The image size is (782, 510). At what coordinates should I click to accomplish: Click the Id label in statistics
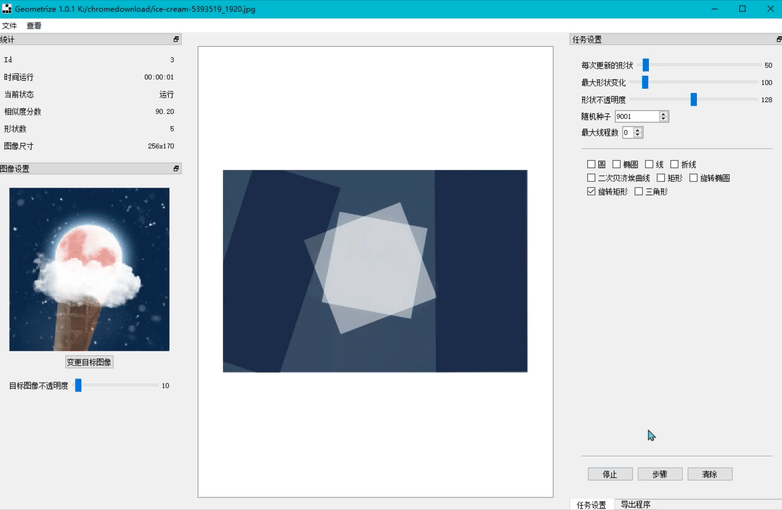coord(8,60)
